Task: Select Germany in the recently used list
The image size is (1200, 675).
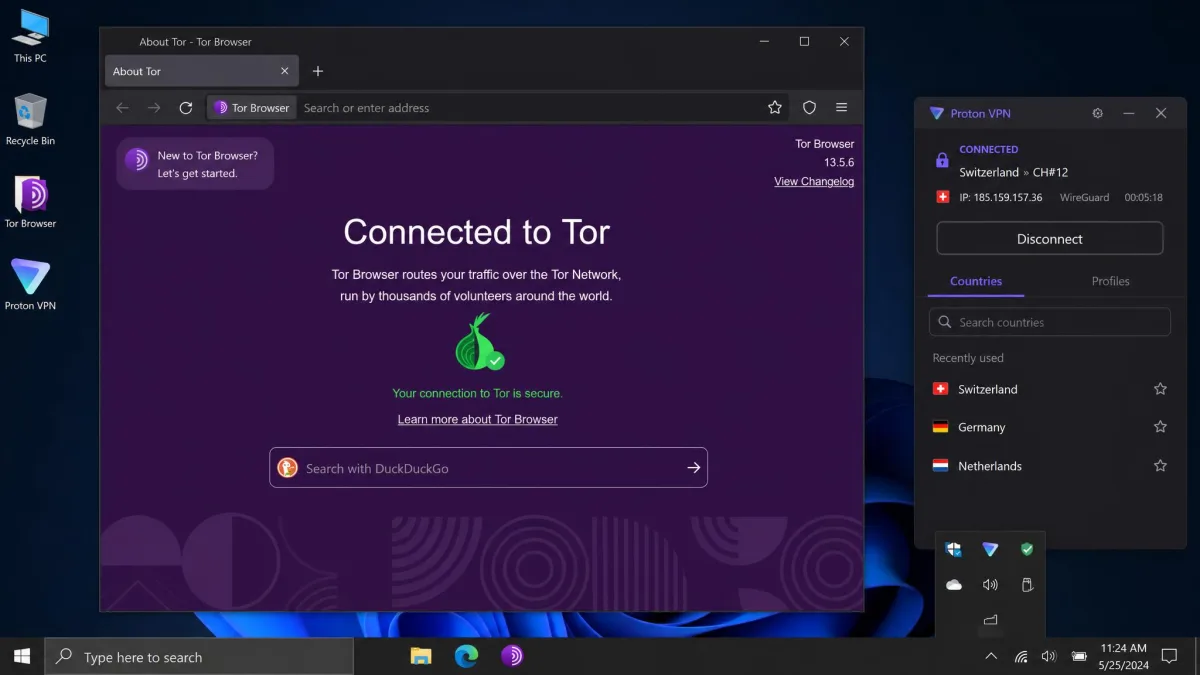Action: tap(1050, 427)
